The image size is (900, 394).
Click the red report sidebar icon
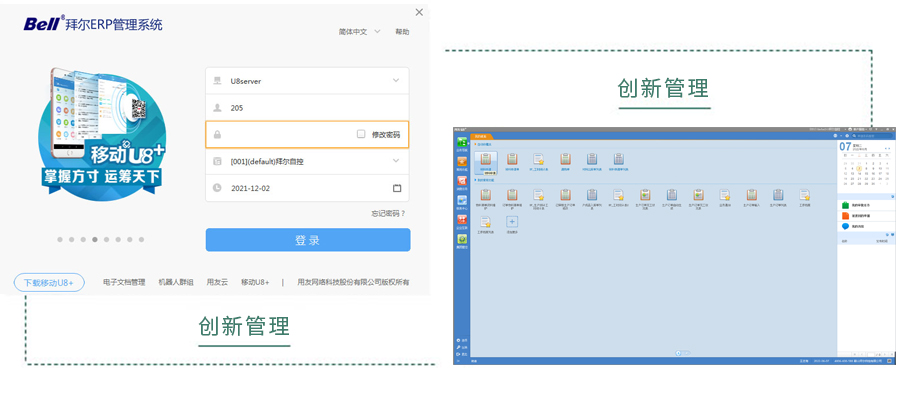[x=462, y=180]
